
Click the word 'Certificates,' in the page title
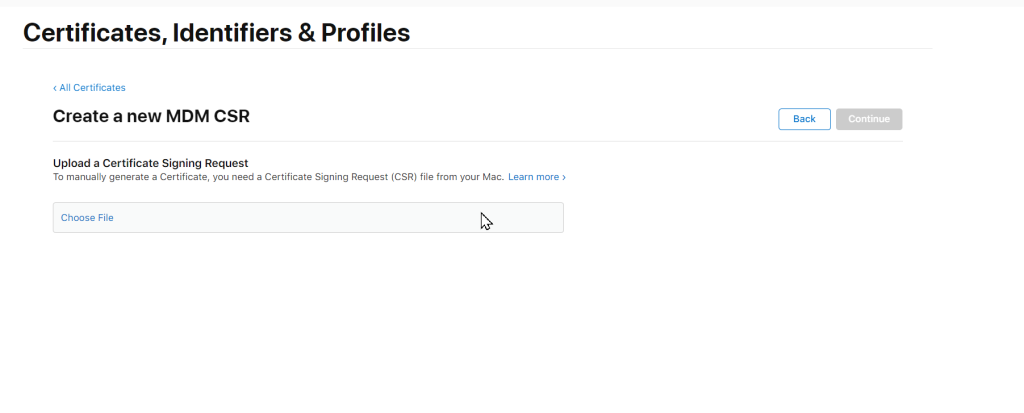pos(94,33)
